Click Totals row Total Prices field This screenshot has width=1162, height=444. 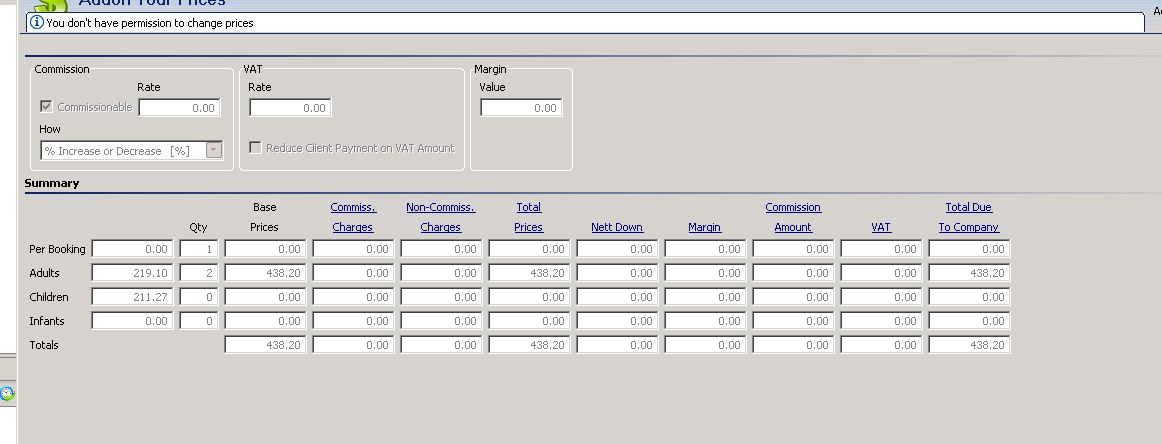tap(529, 345)
